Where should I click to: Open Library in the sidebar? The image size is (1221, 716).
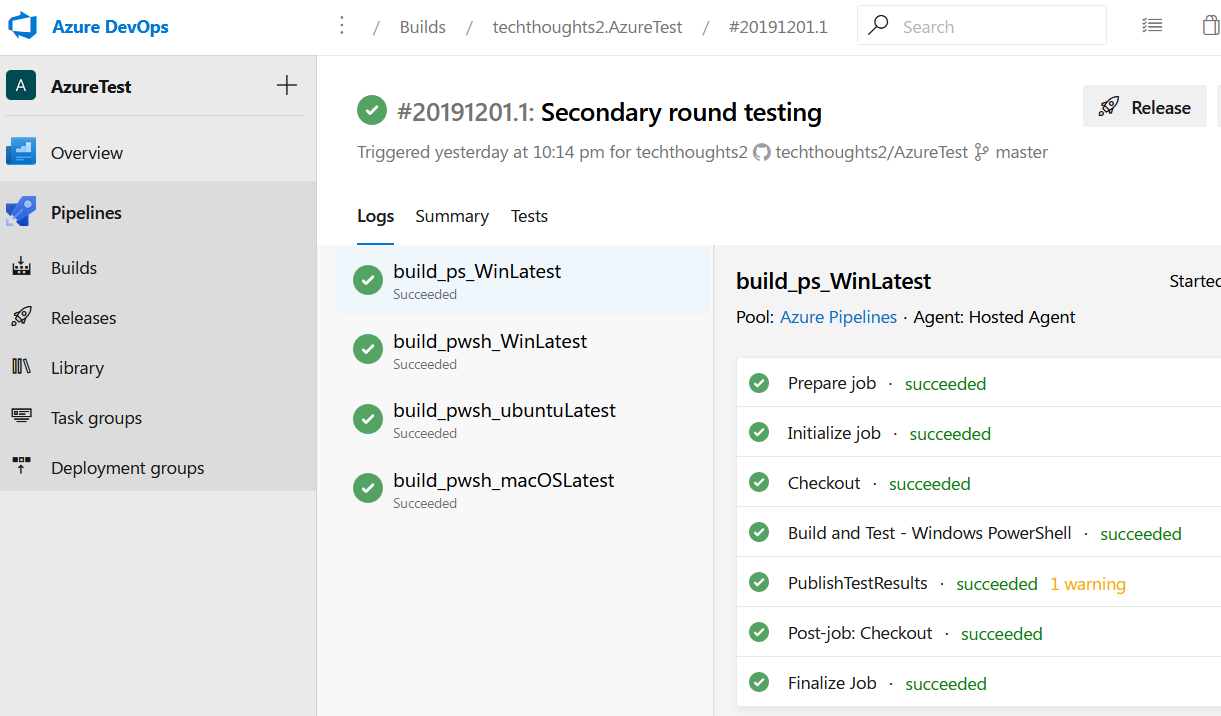(158, 367)
